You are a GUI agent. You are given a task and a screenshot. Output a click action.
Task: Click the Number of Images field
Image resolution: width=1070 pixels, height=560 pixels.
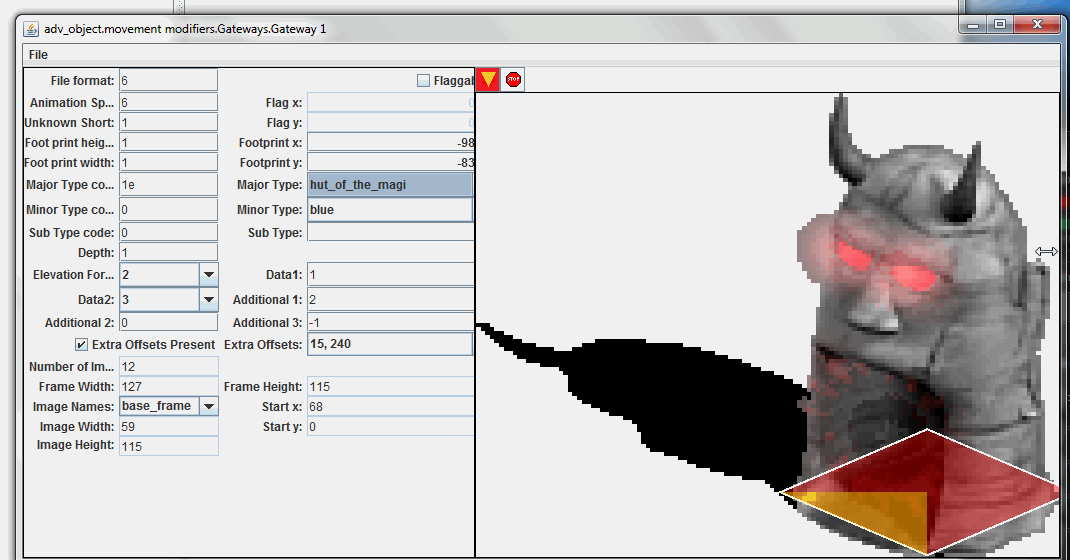click(169, 366)
